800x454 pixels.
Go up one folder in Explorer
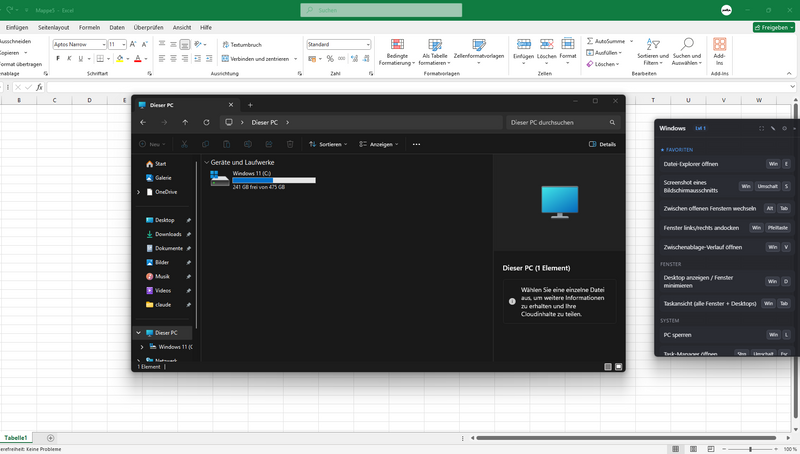(185, 122)
